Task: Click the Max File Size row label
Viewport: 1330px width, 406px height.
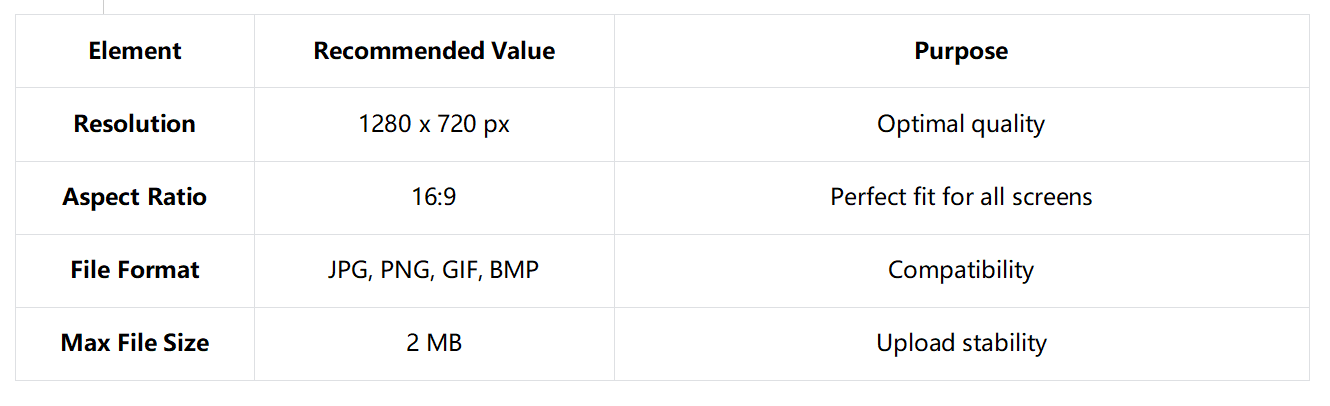Action: [135, 343]
